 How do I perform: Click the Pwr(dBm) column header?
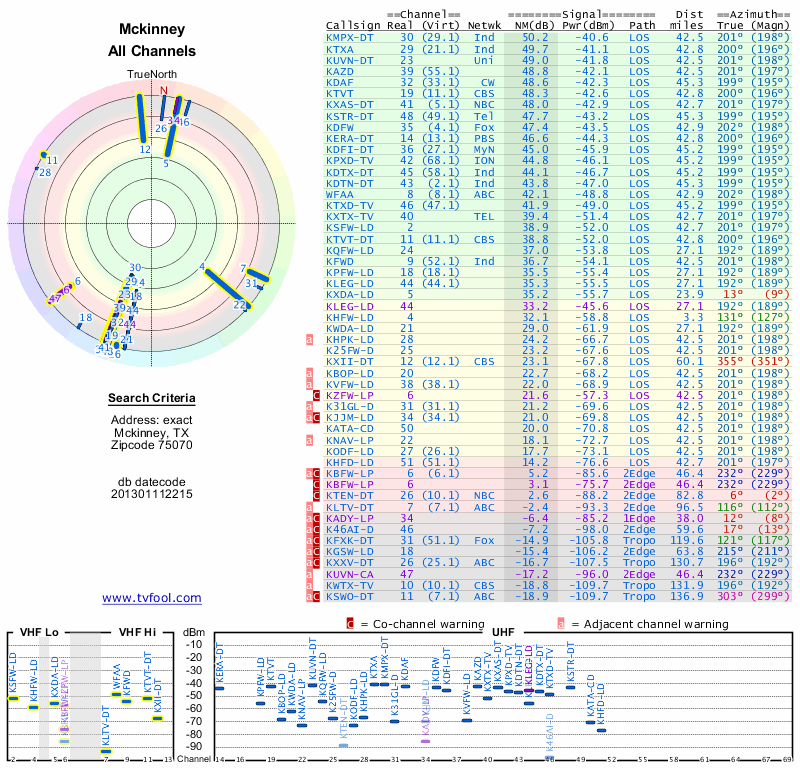tap(588, 26)
